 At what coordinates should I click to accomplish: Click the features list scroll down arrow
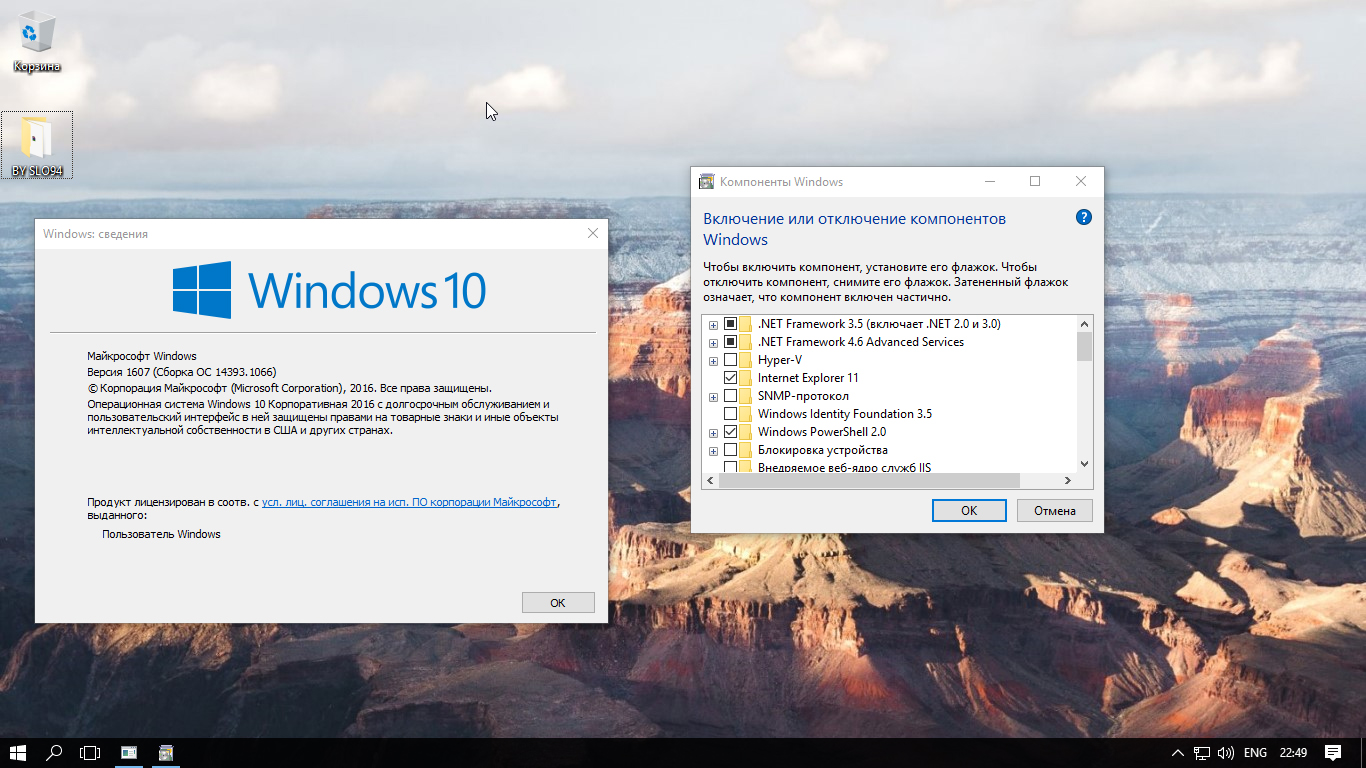1084,464
